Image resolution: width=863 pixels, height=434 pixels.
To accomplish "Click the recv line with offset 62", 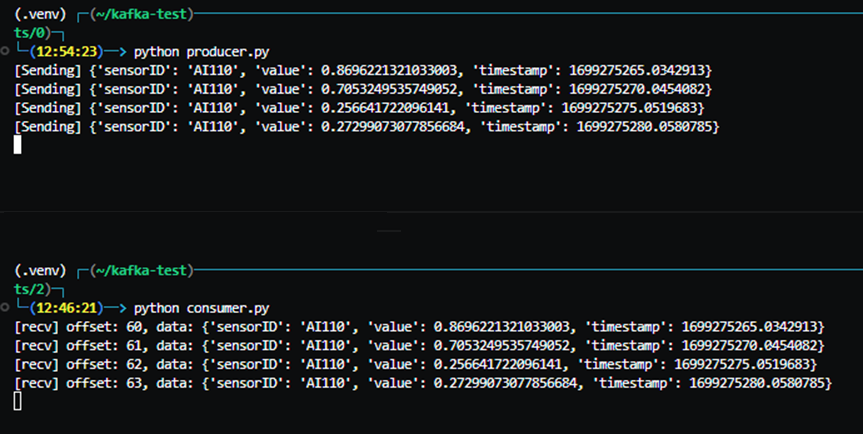I will point(416,364).
